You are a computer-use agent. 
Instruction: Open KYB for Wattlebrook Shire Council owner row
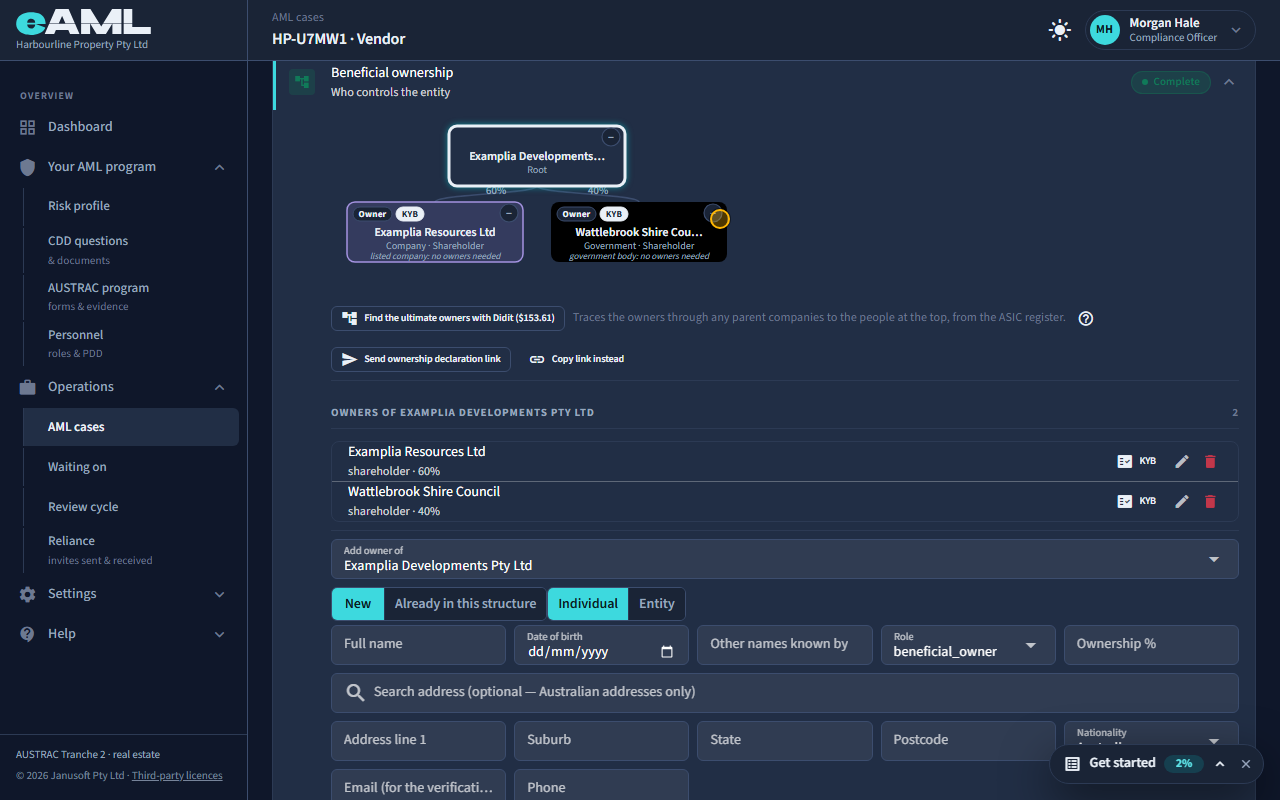tap(1137, 501)
